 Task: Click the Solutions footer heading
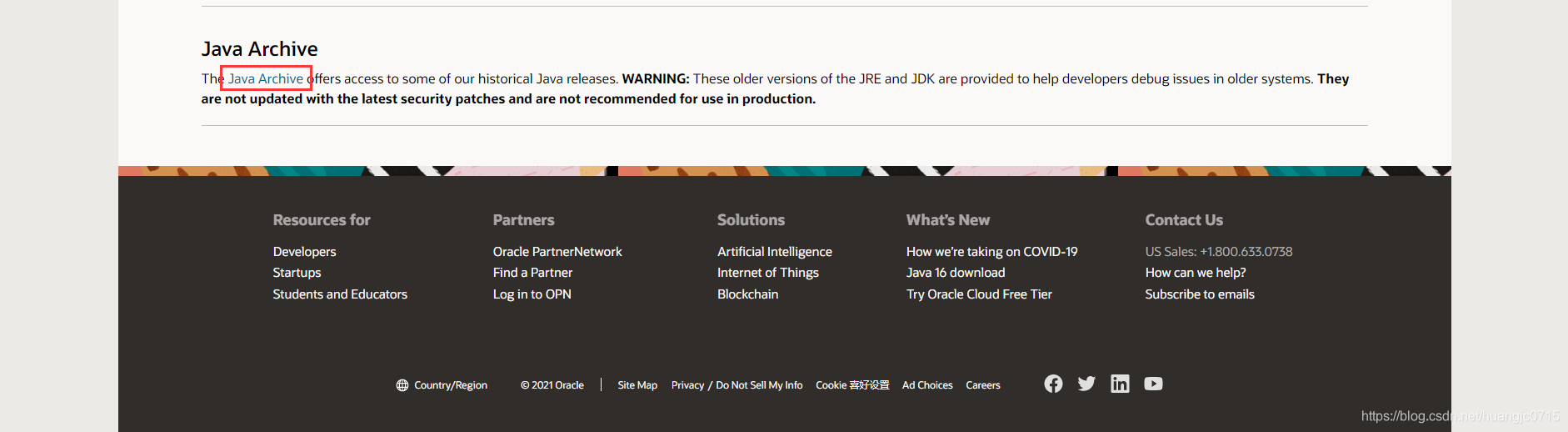(x=751, y=220)
